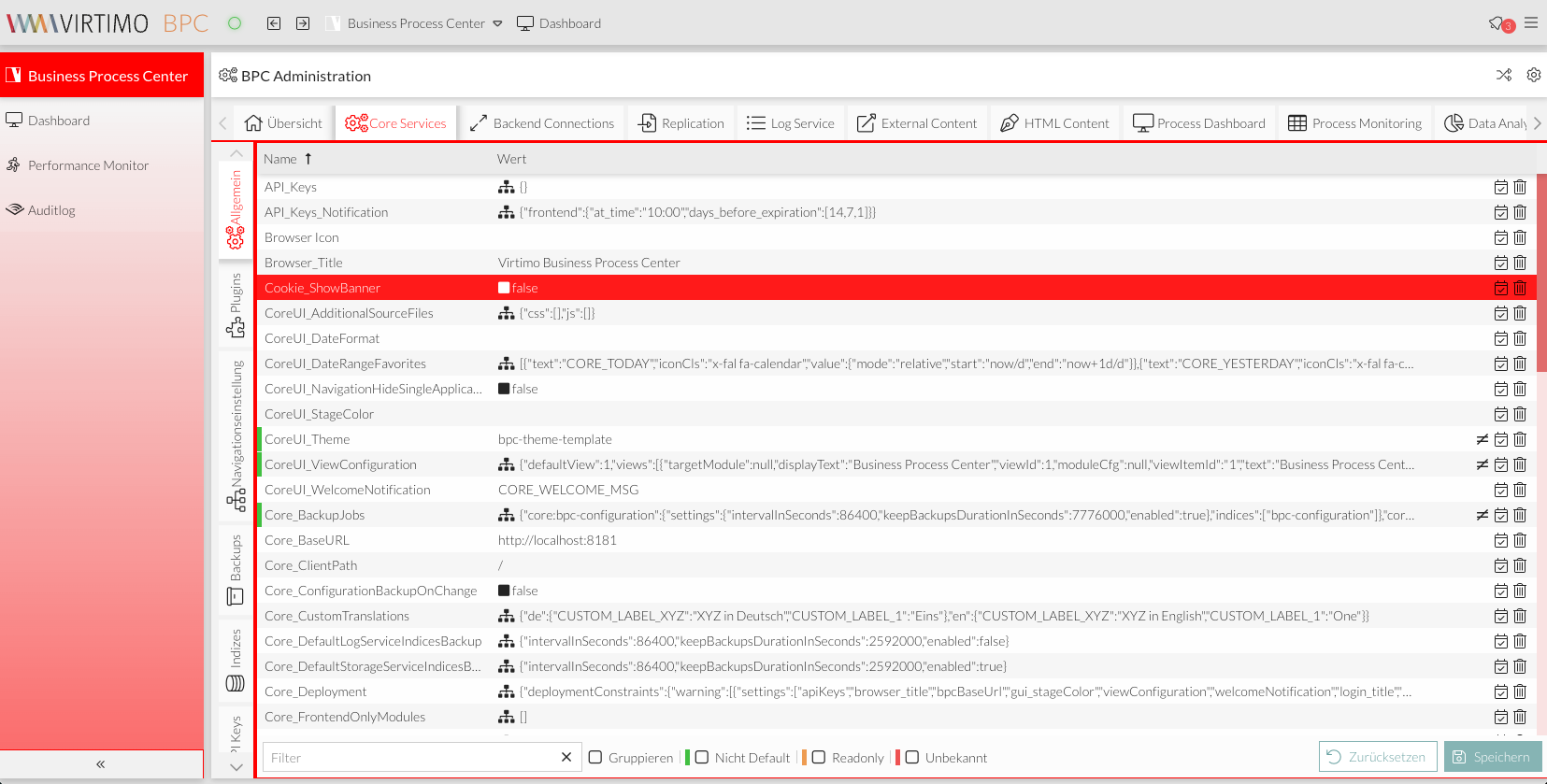Switch to the Backend Connections tab
1547x784 pixels.
(x=542, y=123)
